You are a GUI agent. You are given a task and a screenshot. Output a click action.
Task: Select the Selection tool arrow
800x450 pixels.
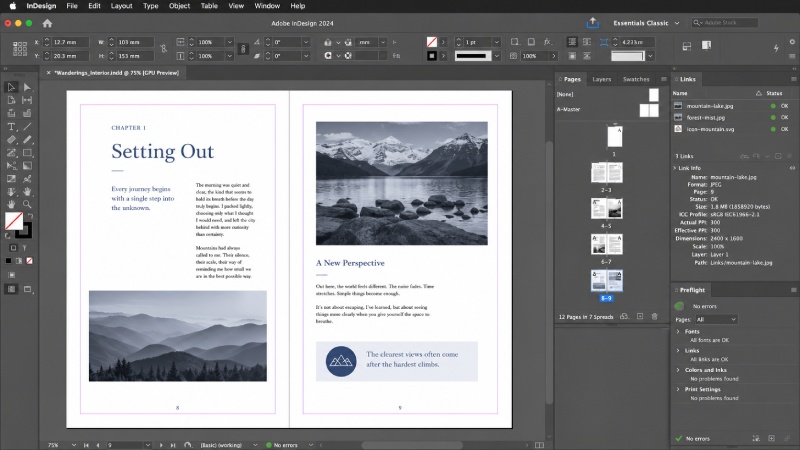11,87
